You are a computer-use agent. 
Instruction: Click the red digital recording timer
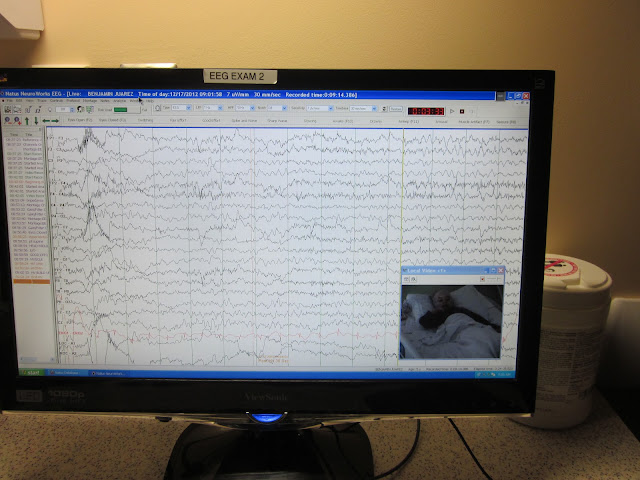[x=426, y=111]
